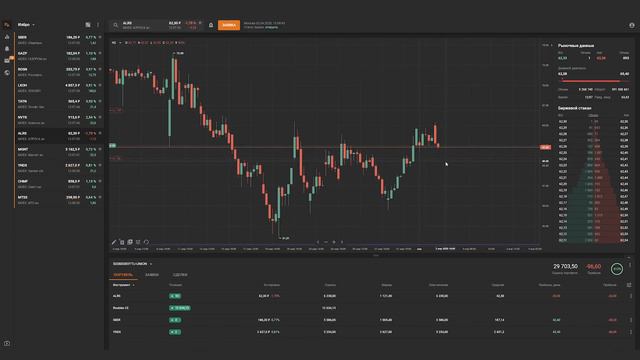Click the wide green badge in second portfolio row
The width and height of the screenshot is (640, 360).
coord(180,308)
